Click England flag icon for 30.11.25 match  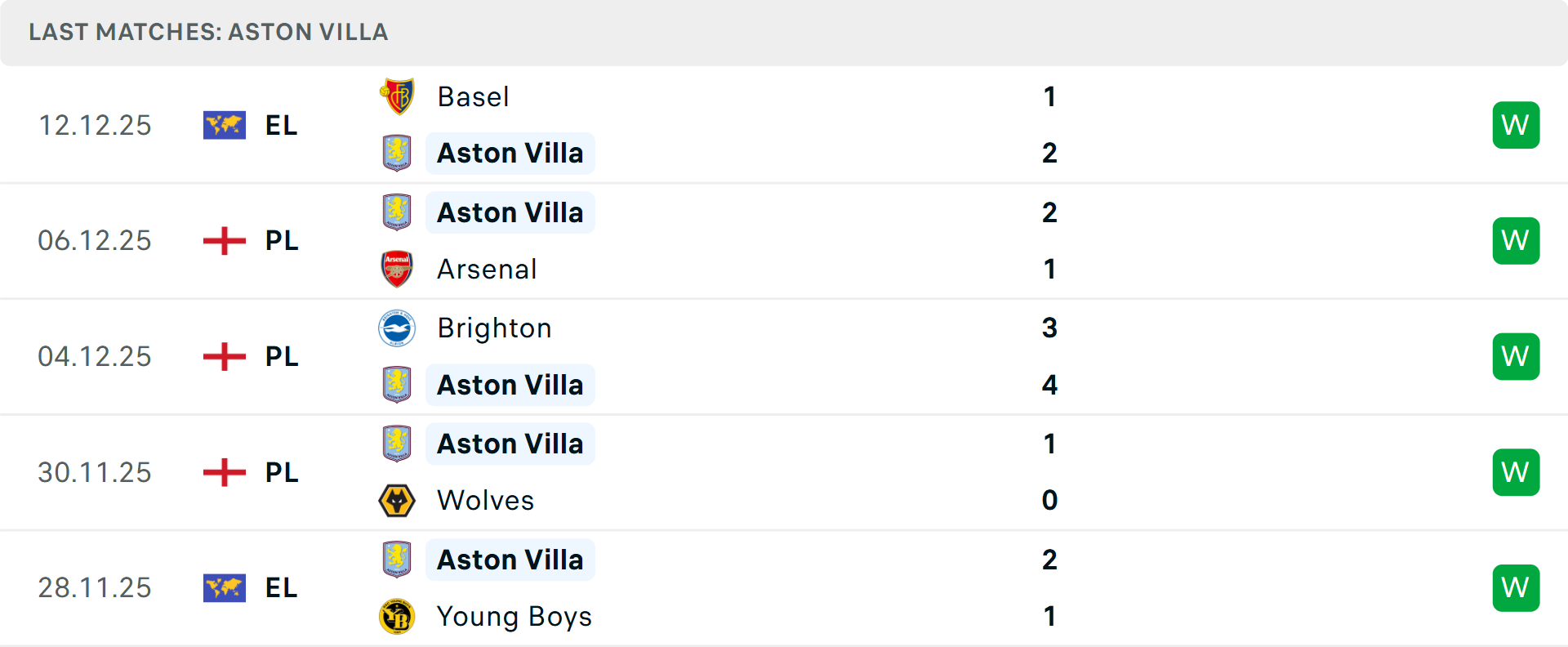coord(225,472)
